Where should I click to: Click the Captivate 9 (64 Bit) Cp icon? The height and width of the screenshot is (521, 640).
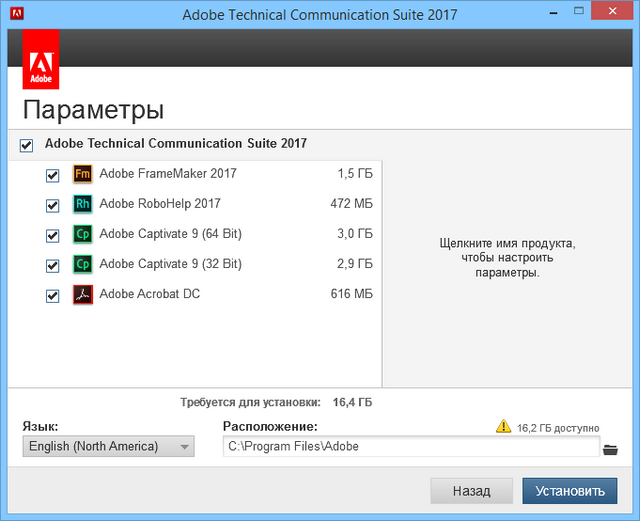[x=83, y=235]
